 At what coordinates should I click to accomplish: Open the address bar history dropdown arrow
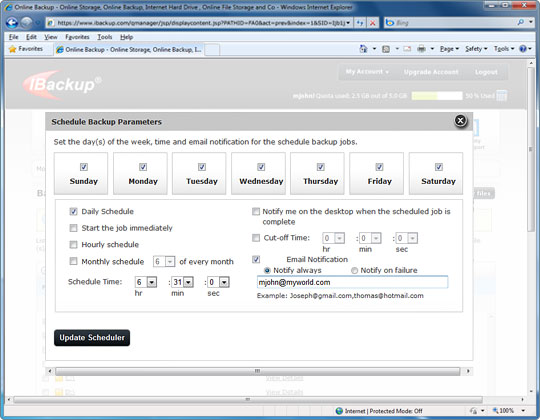[348, 23]
